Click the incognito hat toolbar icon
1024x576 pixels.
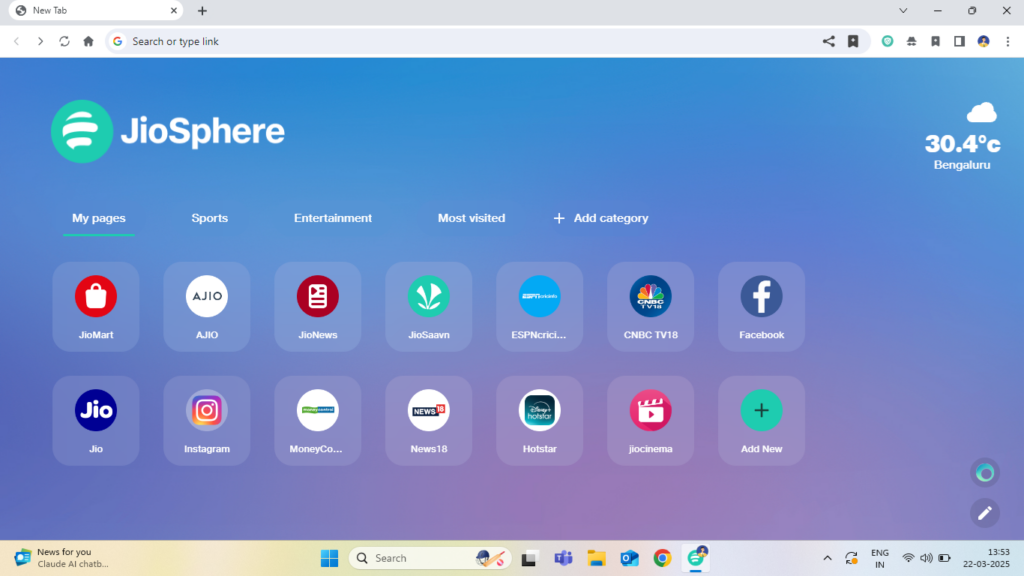(912, 41)
